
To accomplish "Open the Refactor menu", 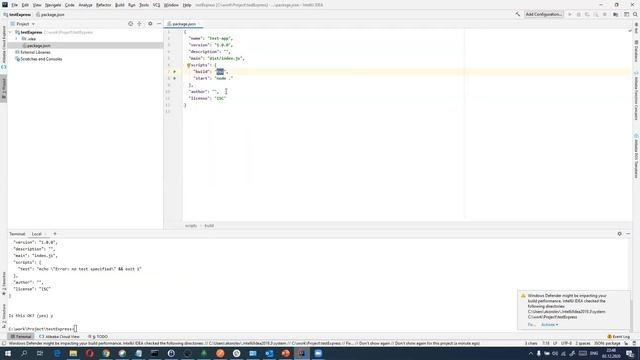I will [103, 5].
